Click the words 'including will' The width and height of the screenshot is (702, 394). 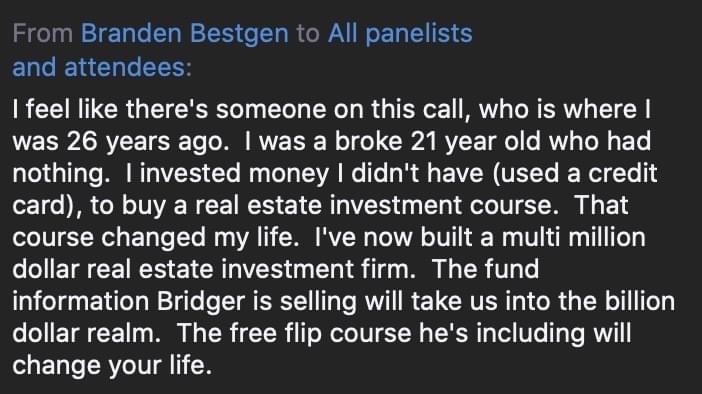[x=554, y=334]
